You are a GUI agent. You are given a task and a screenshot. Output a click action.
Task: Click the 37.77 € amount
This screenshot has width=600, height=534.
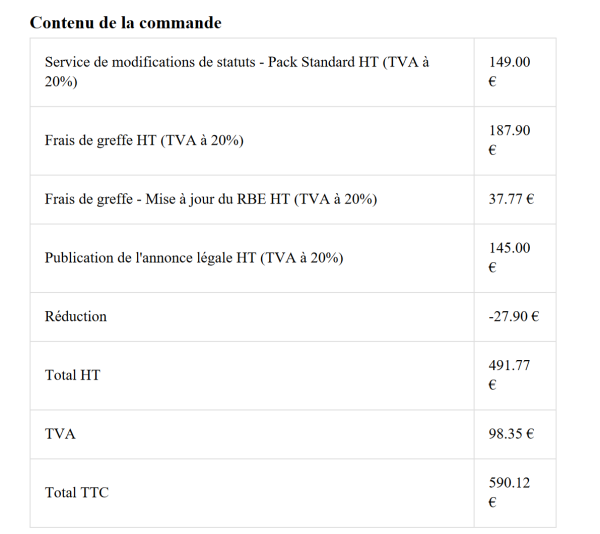point(511,199)
